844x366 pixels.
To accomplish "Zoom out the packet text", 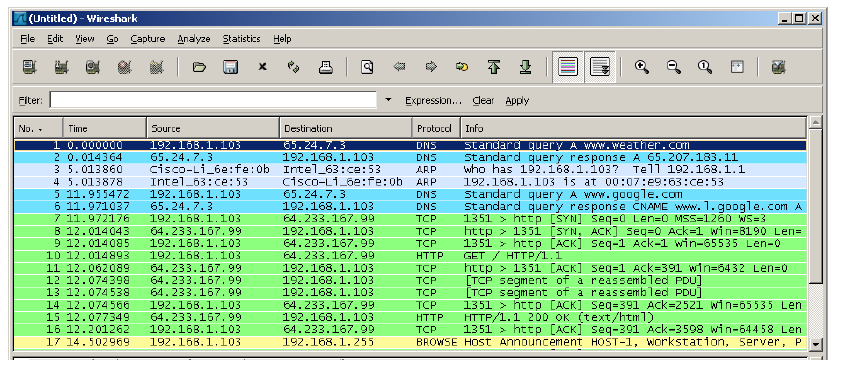I will pos(673,67).
